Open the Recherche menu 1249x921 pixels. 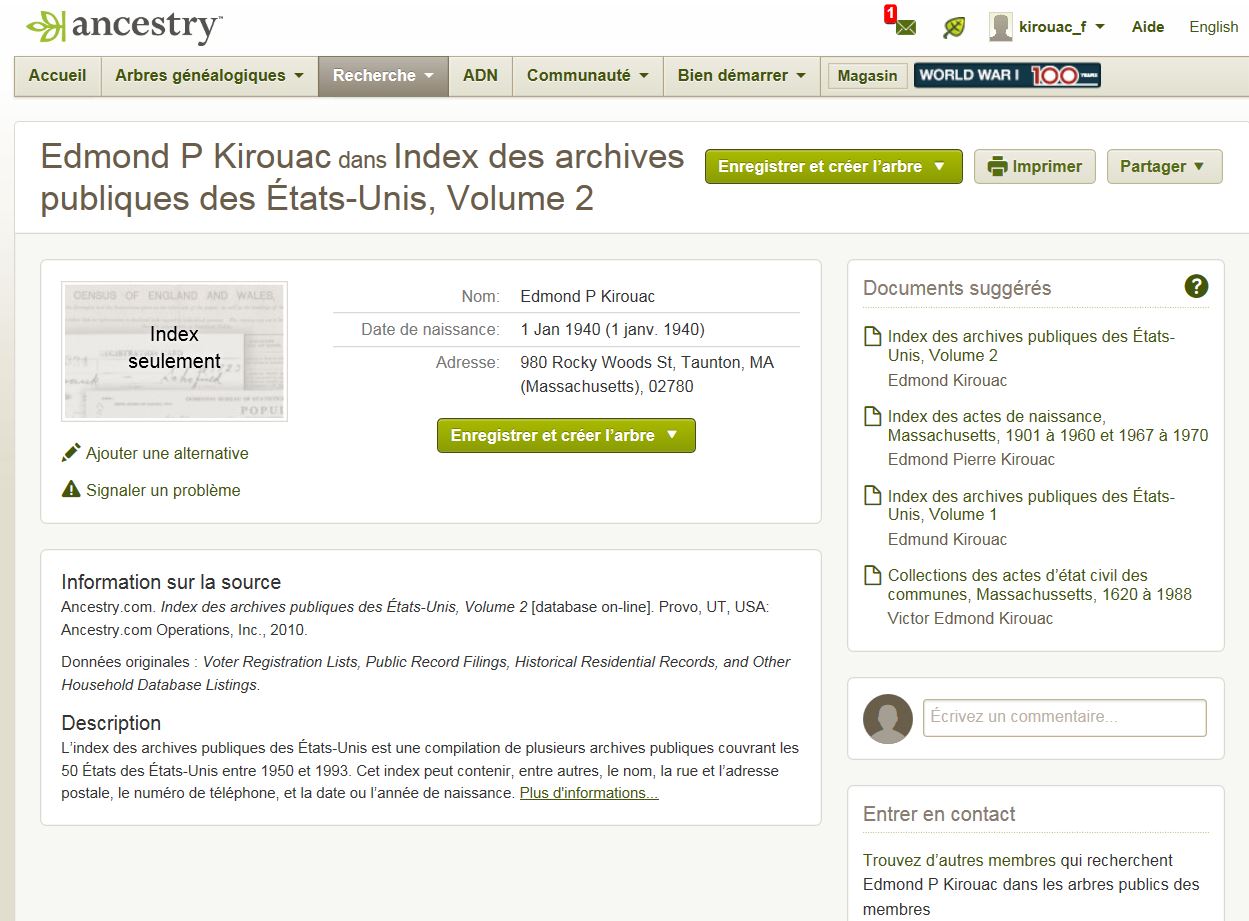(x=383, y=76)
